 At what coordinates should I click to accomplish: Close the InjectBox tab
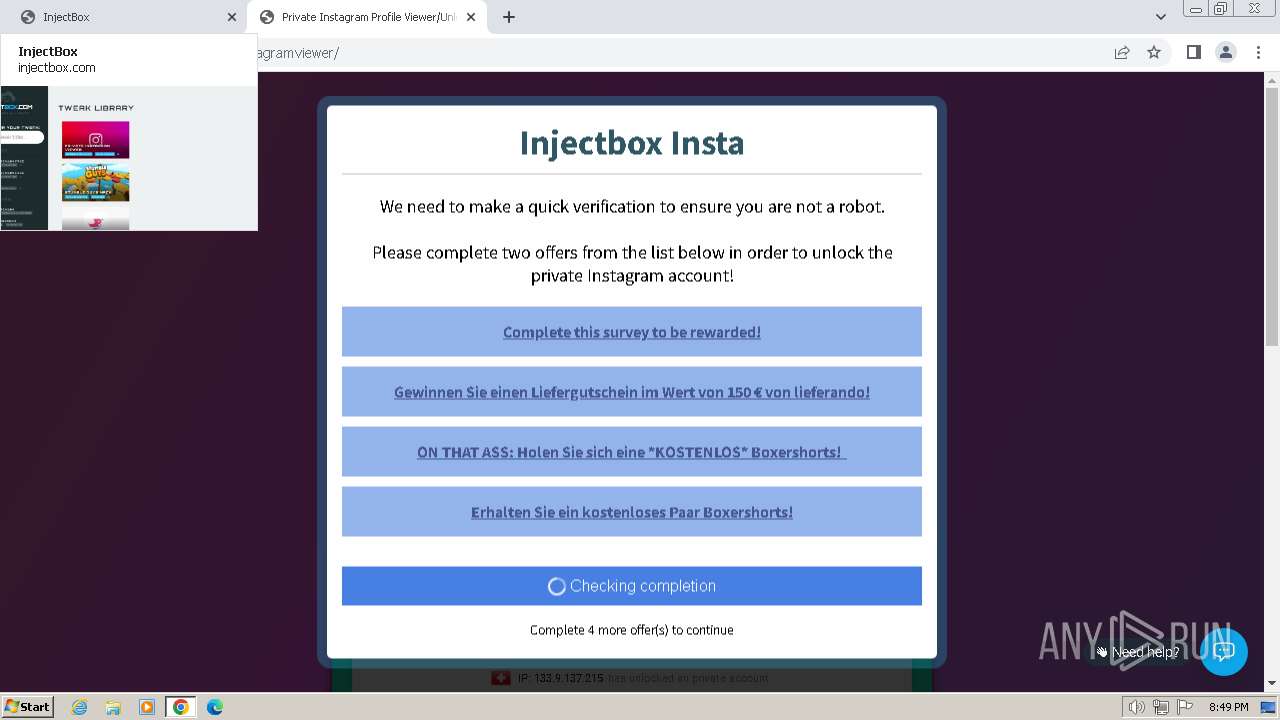click(x=232, y=17)
